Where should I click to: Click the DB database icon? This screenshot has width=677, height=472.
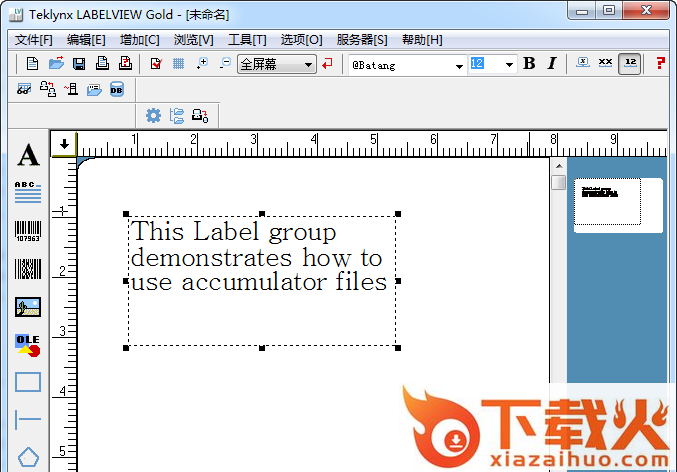coord(117,89)
